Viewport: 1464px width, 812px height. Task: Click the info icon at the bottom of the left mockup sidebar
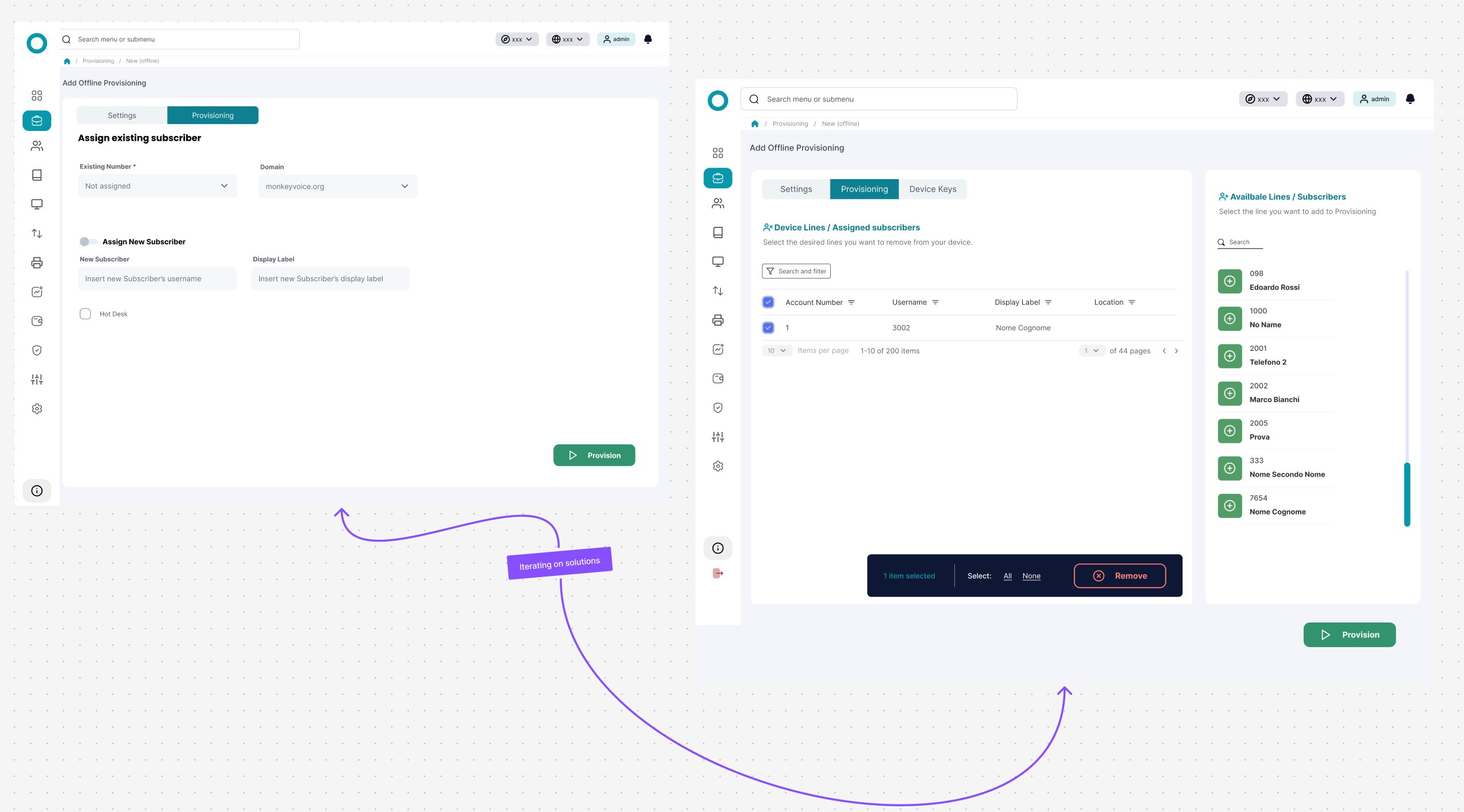coord(37,490)
